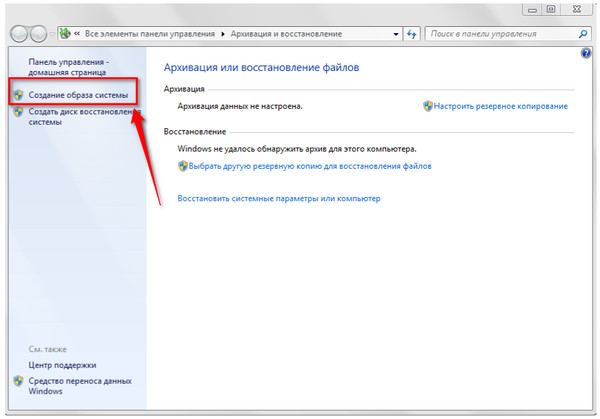
Task: Open 'Создание образа системы' link
Action: pos(78,95)
